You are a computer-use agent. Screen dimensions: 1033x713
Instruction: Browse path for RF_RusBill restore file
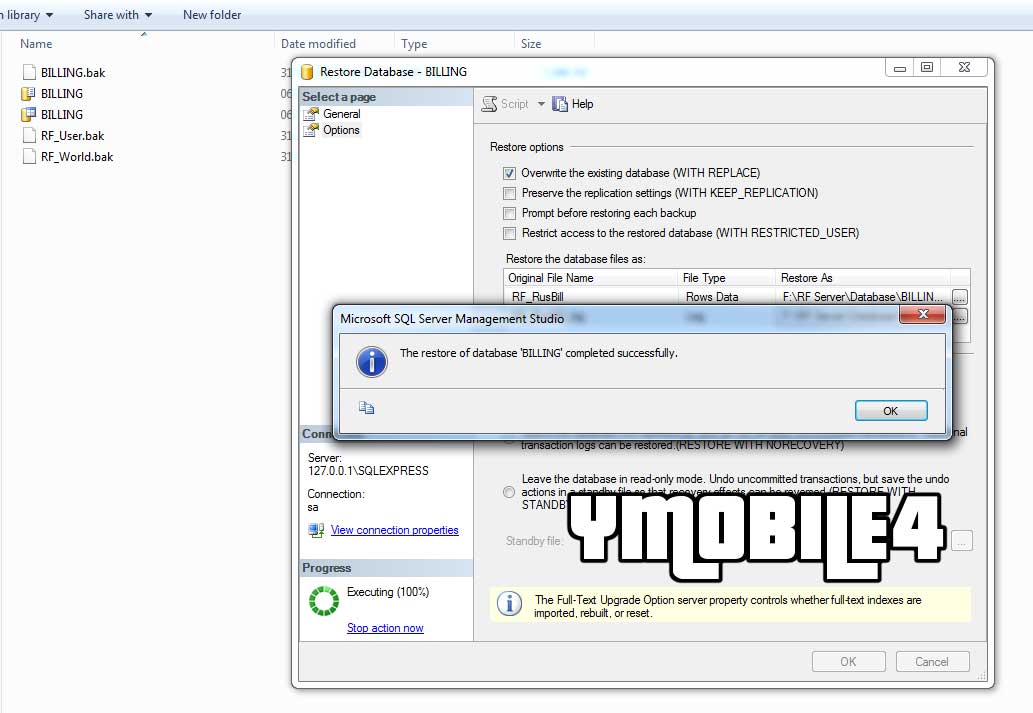pyautogui.click(x=960, y=297)
